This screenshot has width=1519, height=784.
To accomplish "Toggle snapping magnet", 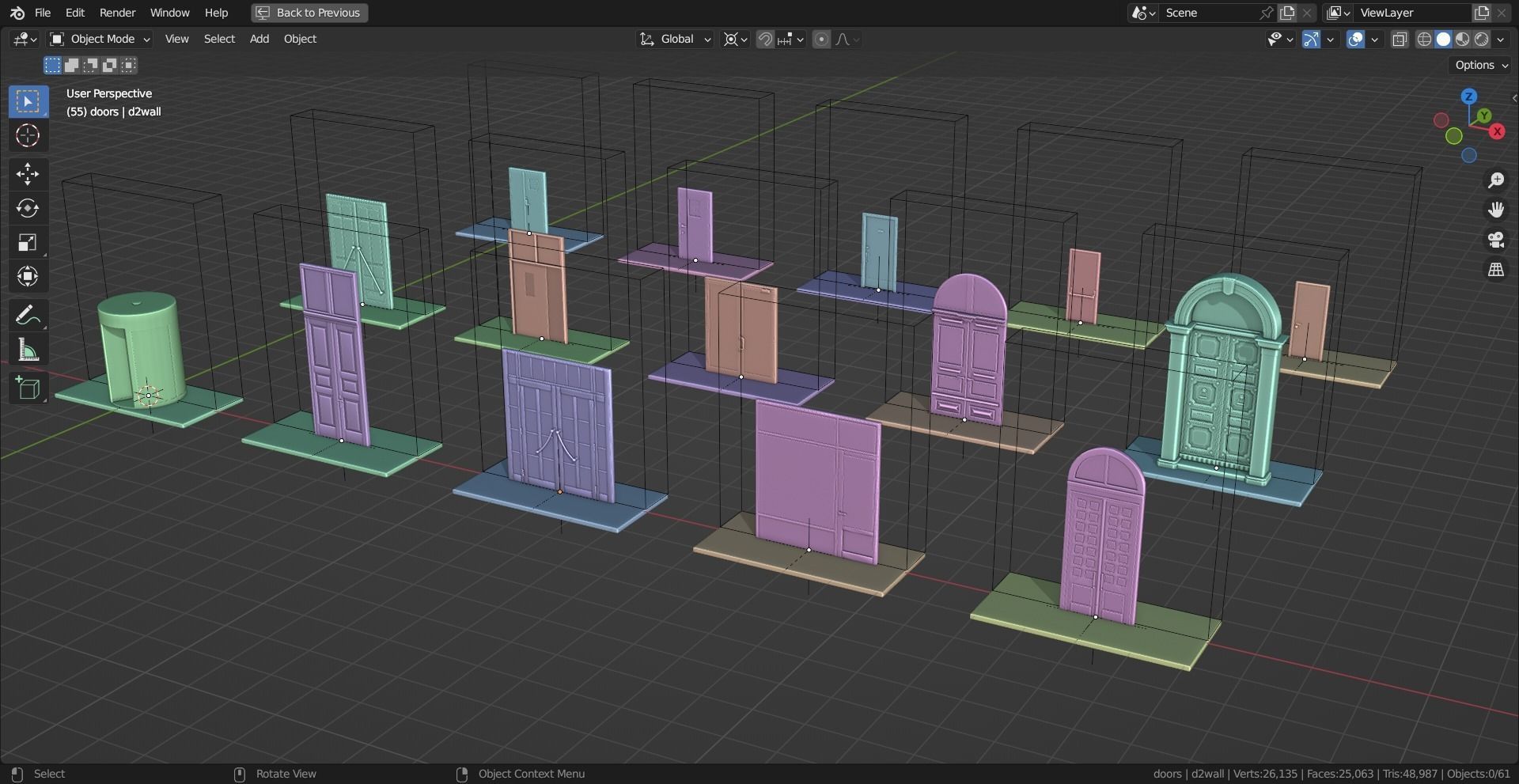I will [765, 39].
